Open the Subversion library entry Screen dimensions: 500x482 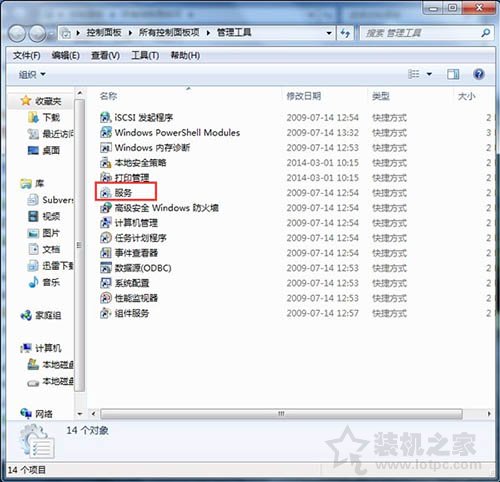coord(51,200)
